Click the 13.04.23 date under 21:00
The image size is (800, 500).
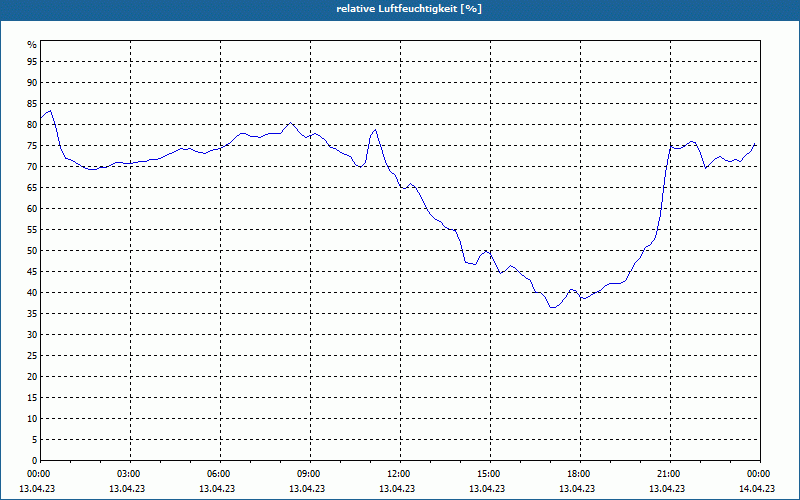tap(667, 489)
